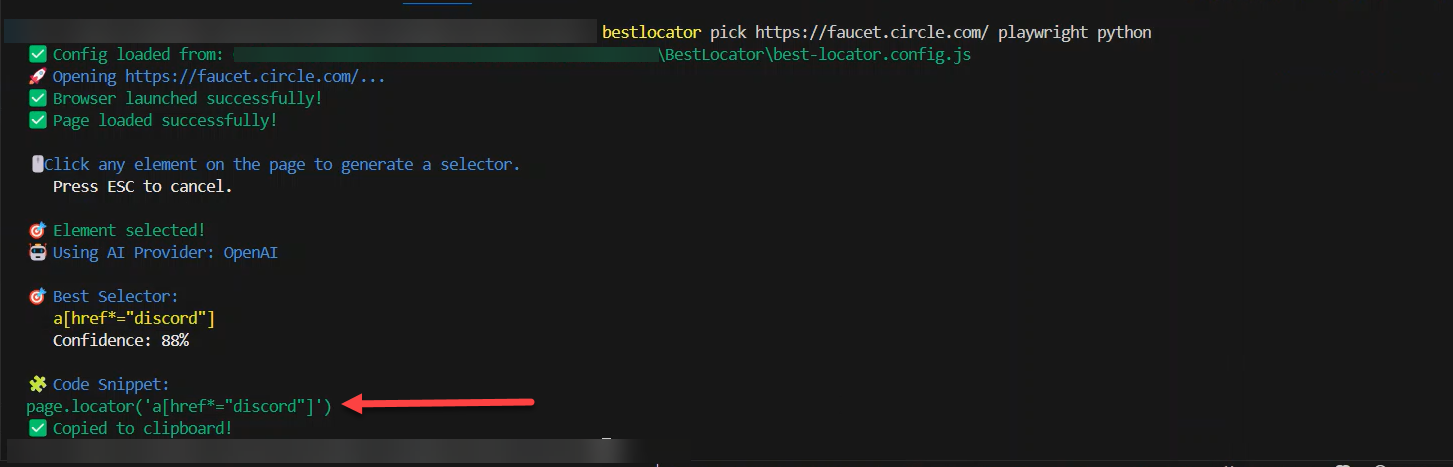Click the rocket emoji before 'Opening'
The width and height of the screenshot is (1453, 467).
tap(38, 76)
